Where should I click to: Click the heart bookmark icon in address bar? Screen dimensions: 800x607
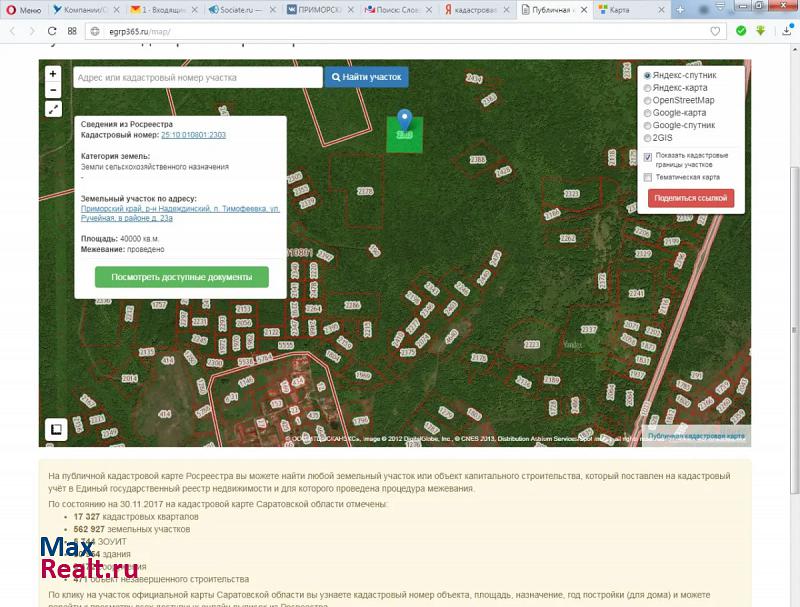click(715, 31)
